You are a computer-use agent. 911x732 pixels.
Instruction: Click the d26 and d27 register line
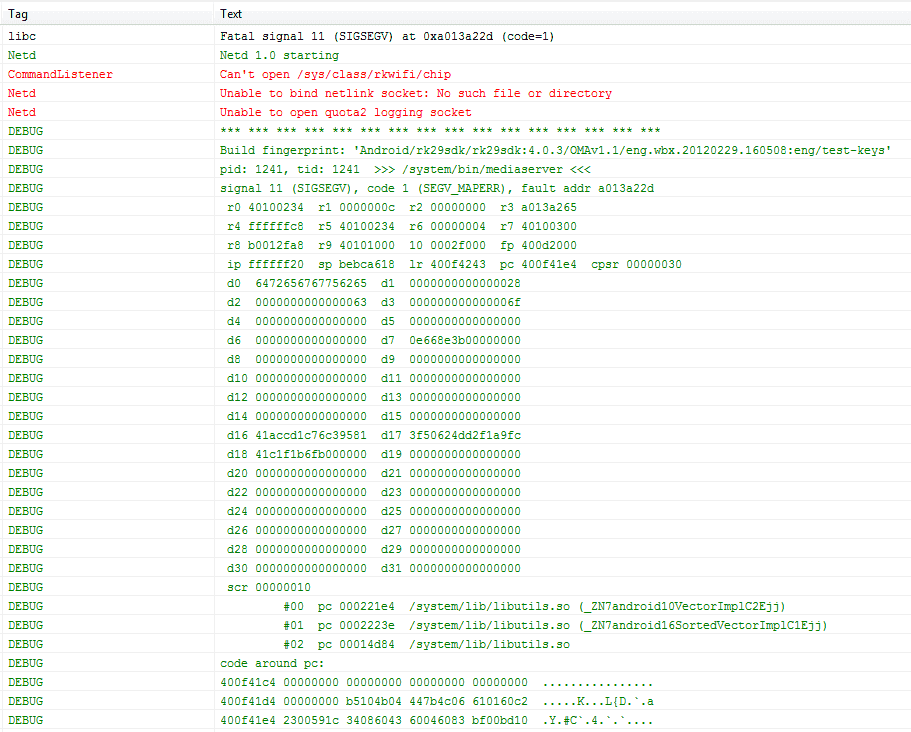(456, 530)
